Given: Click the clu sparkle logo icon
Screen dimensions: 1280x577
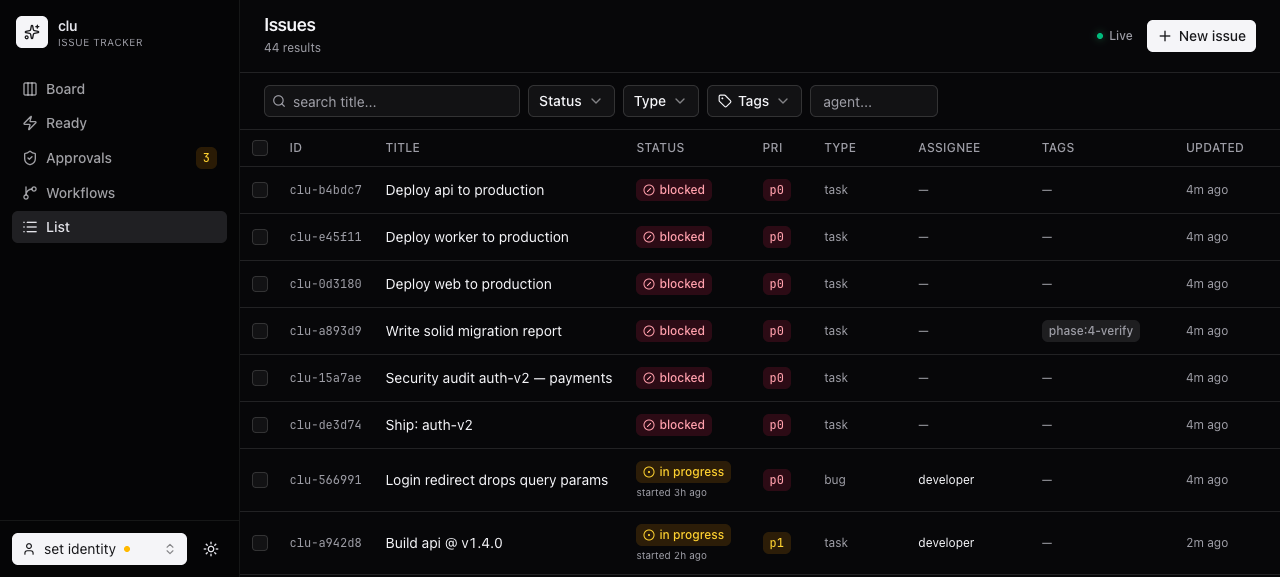Looking at the screenshot, I should [32, 32].
